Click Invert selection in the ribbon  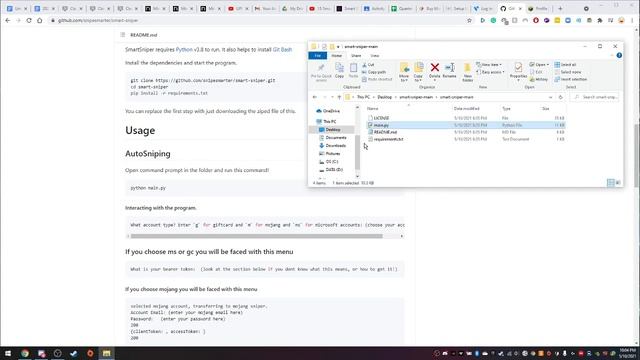[570, 79]
